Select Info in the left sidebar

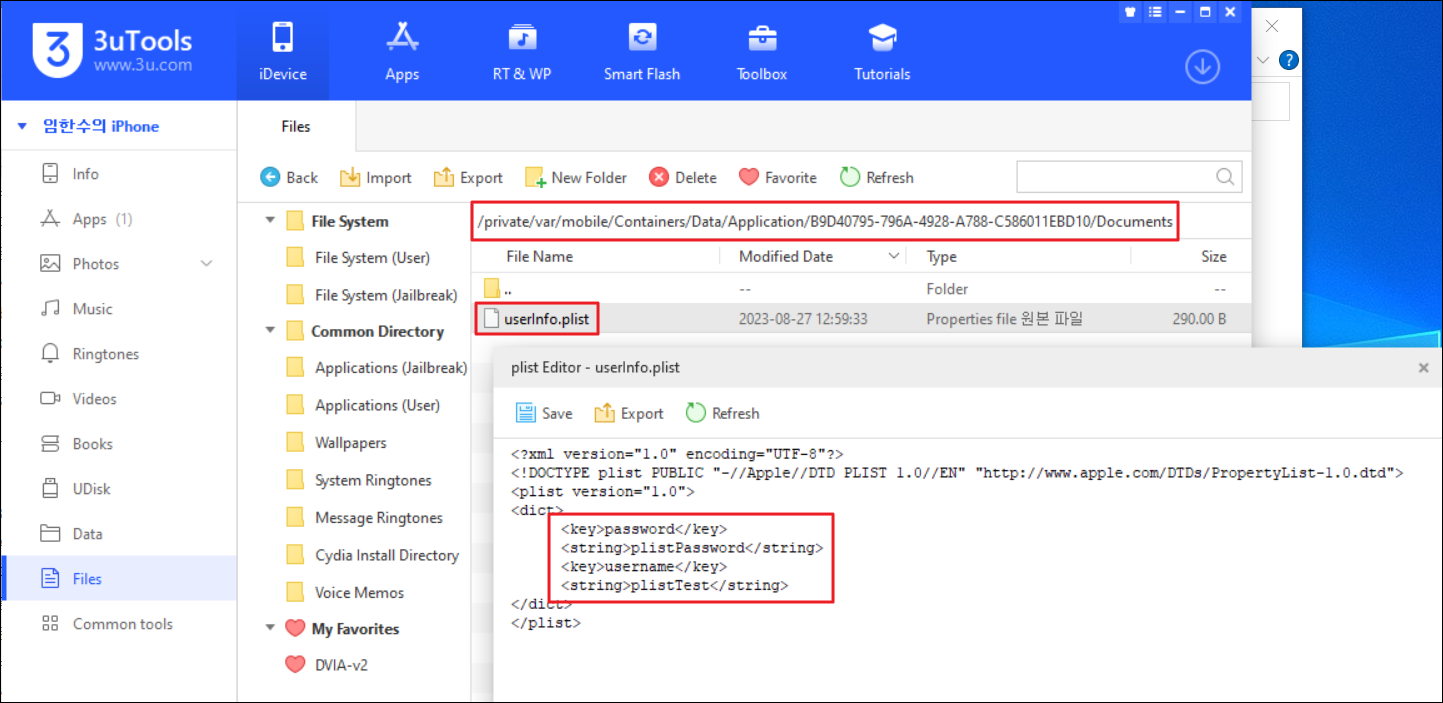[x=119, y=174]
